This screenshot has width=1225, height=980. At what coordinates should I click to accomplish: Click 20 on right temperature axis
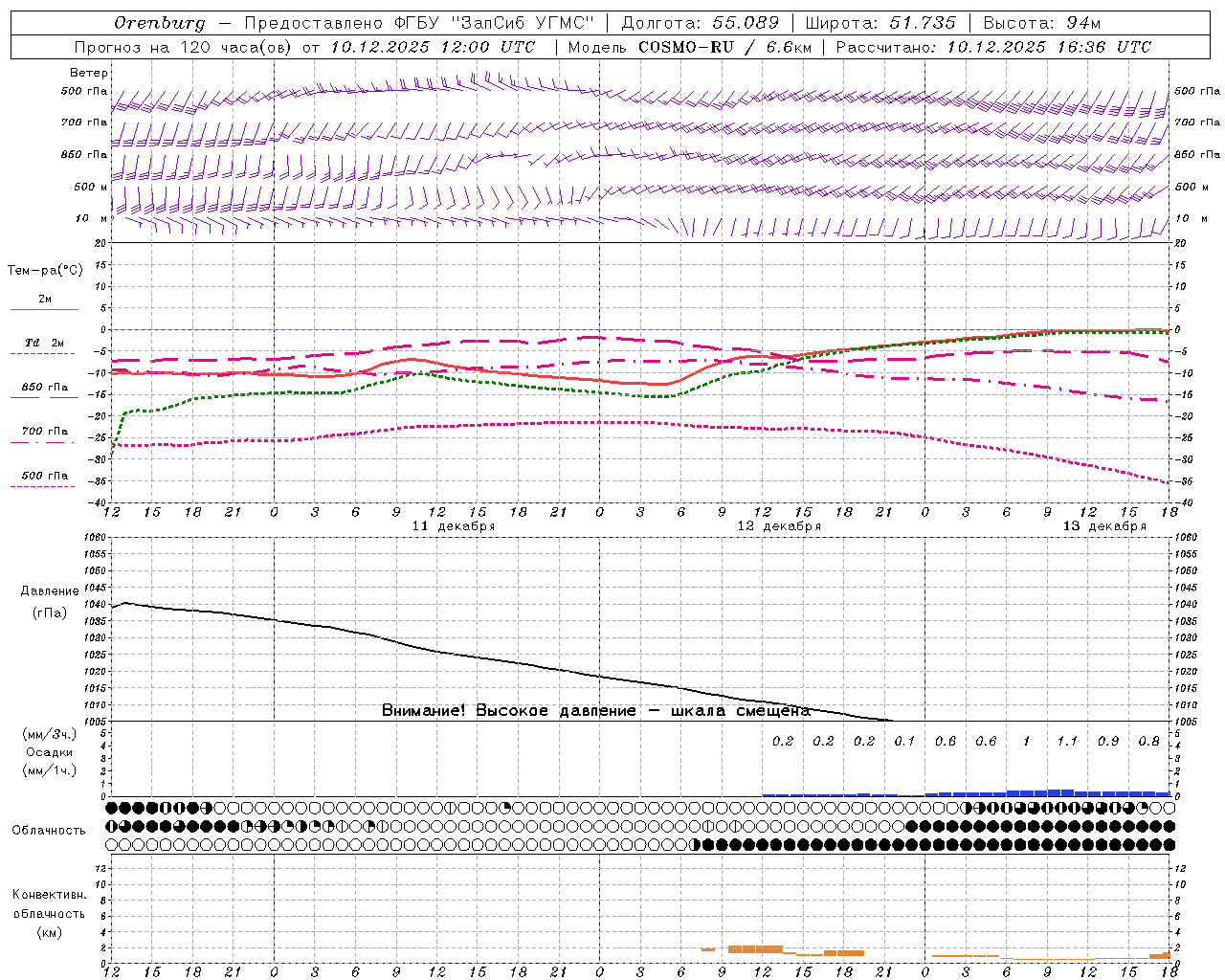pos(1181,244)
